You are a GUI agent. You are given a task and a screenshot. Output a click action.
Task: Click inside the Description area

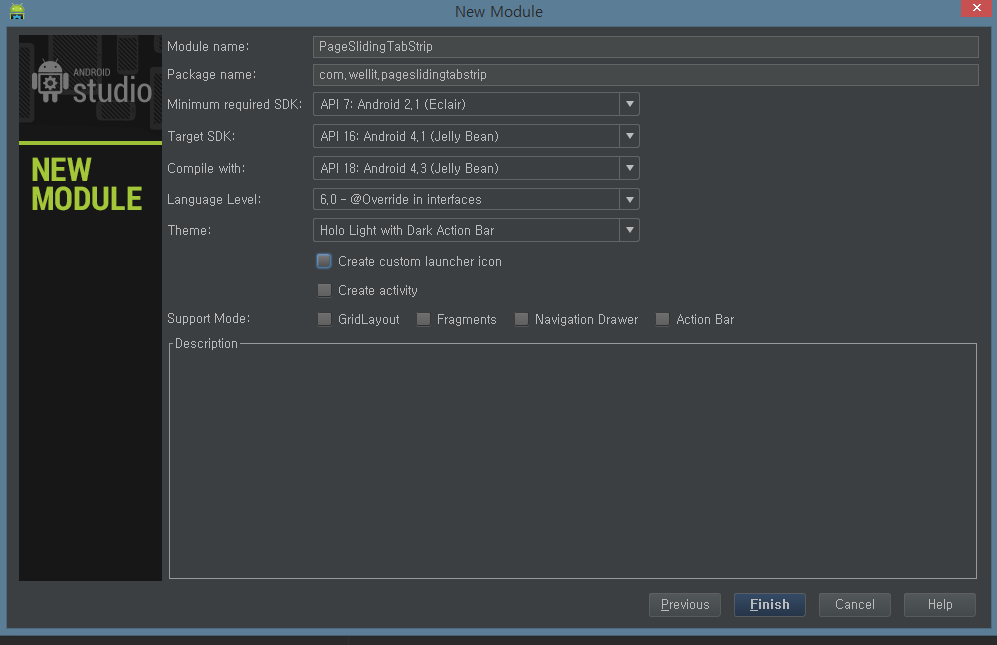pyautogui.click(x=573, y=460)
